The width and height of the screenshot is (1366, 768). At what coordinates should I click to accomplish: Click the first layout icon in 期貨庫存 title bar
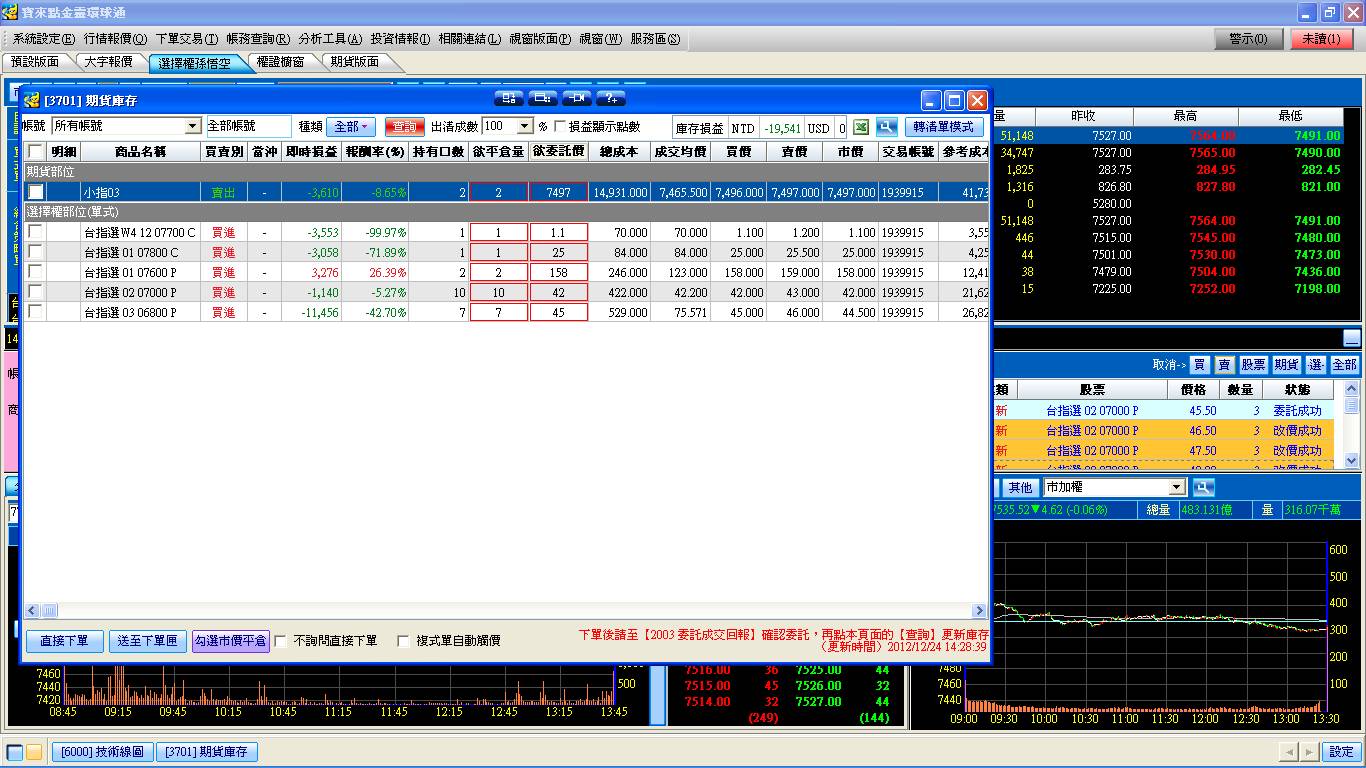coord(509,98)
